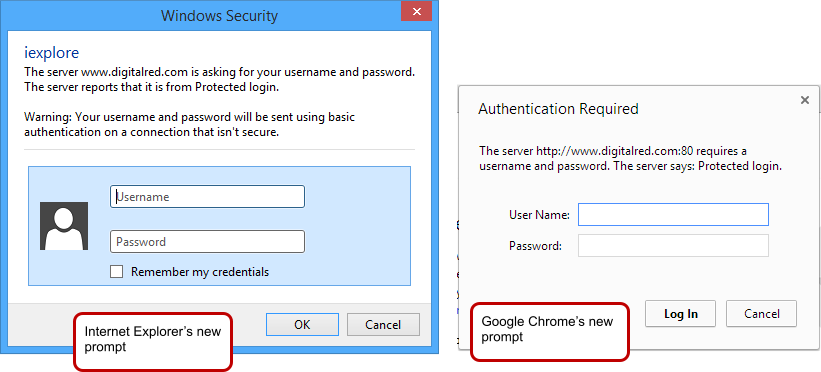Click the basic authentication warning text
The width and height of the screenshot is (821, 372).
pos(190,125)
